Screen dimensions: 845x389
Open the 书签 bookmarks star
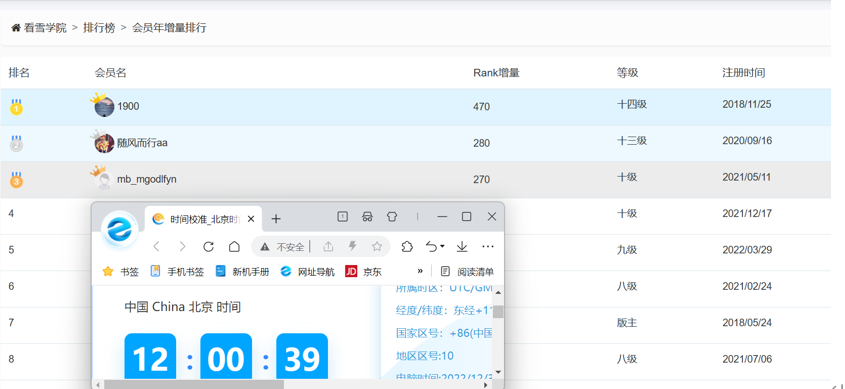click(x=121, y=272)
